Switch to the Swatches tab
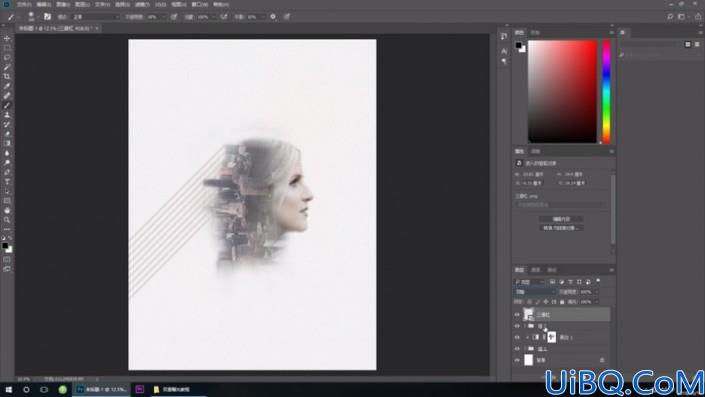The width and height of the screenshot is (705, 397). click(535, 33)
